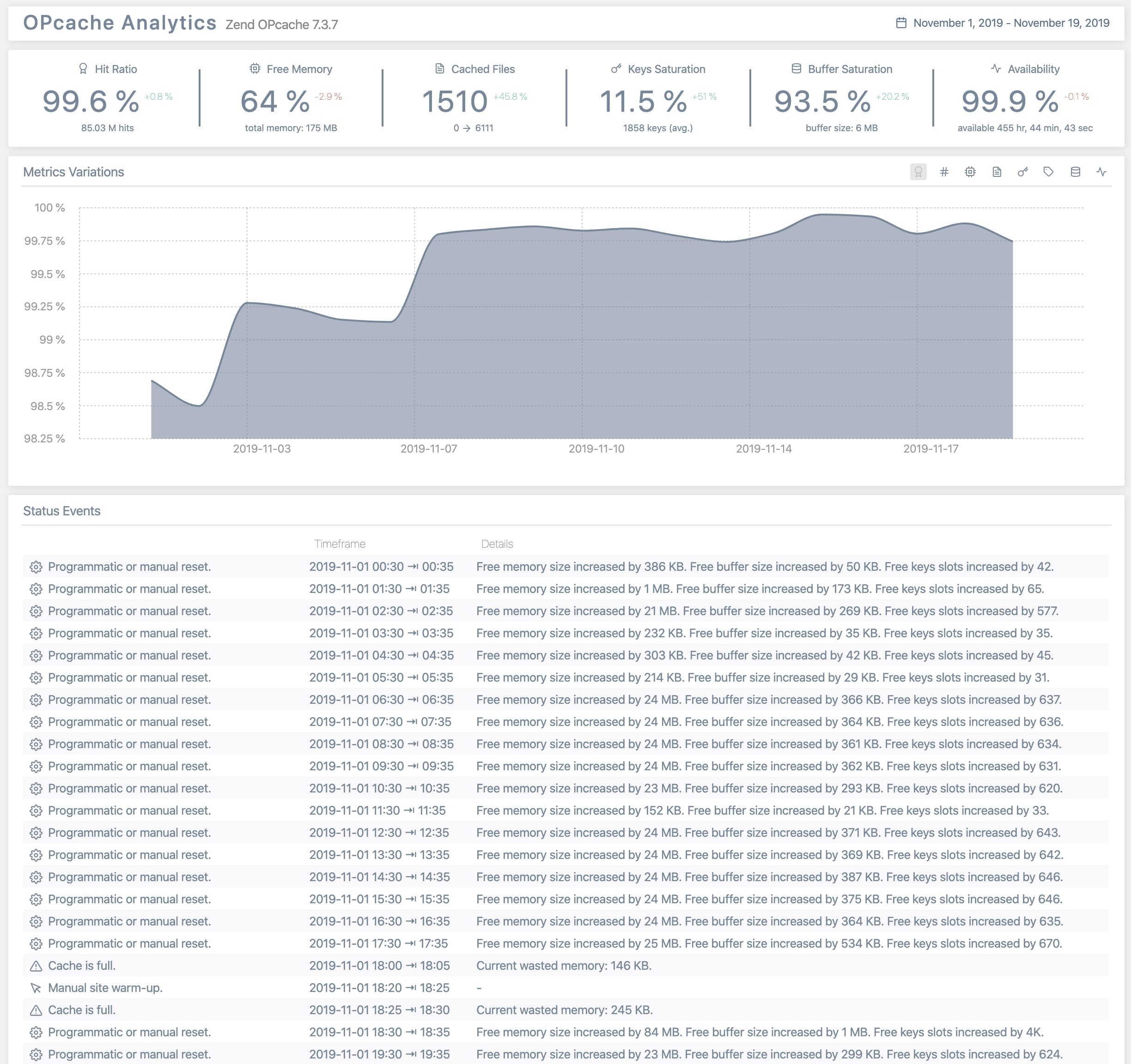
Task: Open the date range November 1 - November 19, 2019
Action: 1011,23
